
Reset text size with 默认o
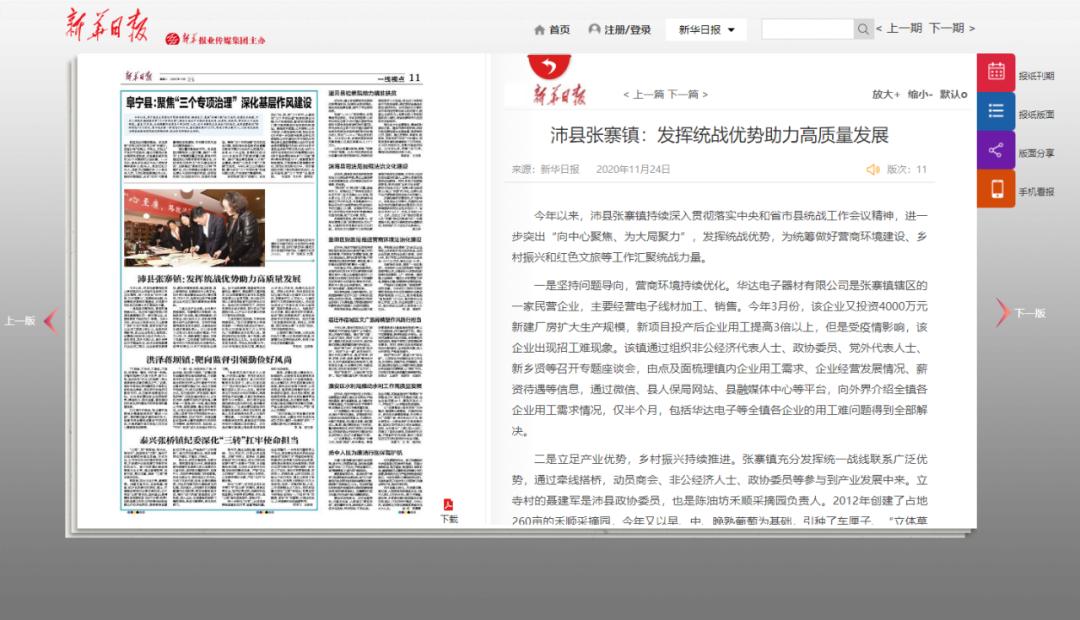tap(953, 94)
